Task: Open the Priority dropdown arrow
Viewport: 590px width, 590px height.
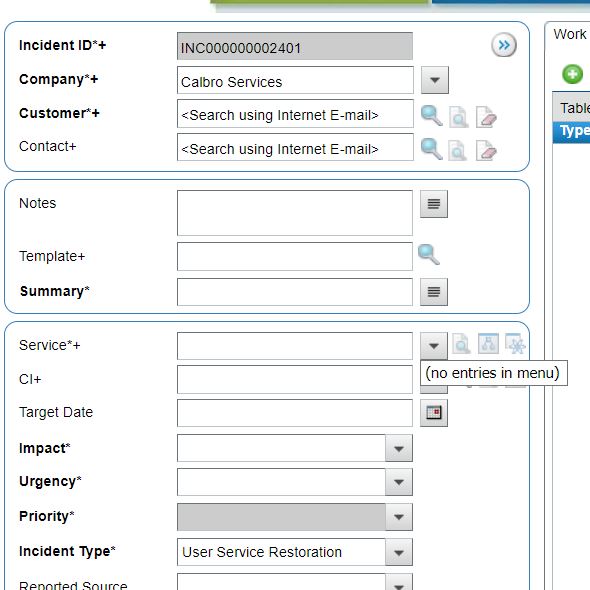Action: 399,517
